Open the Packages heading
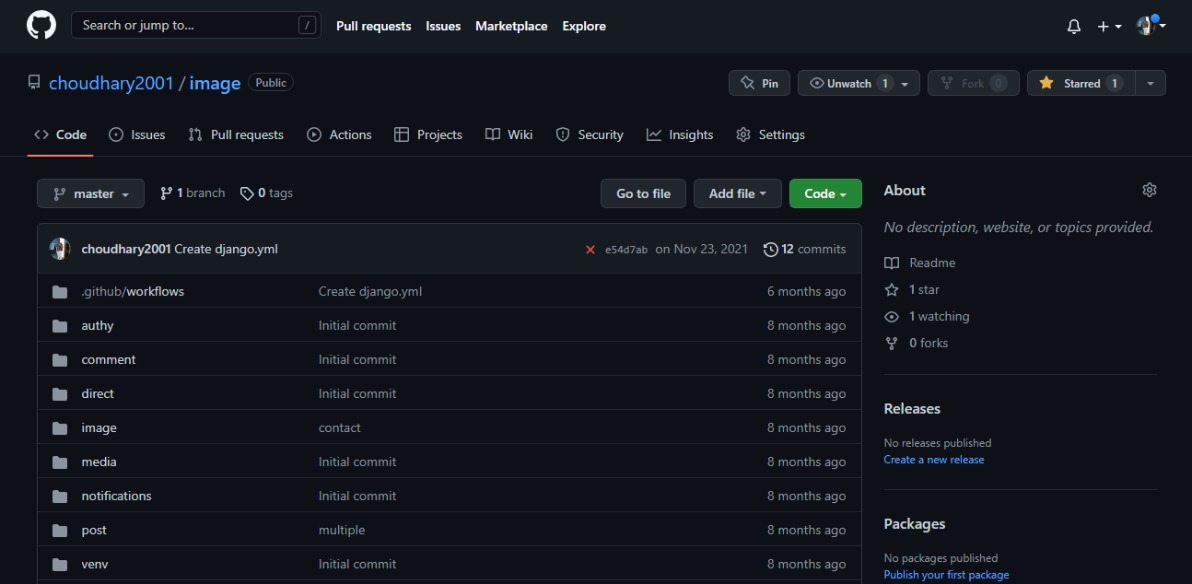Screen dimensions: 1192x584 (915, 524)
